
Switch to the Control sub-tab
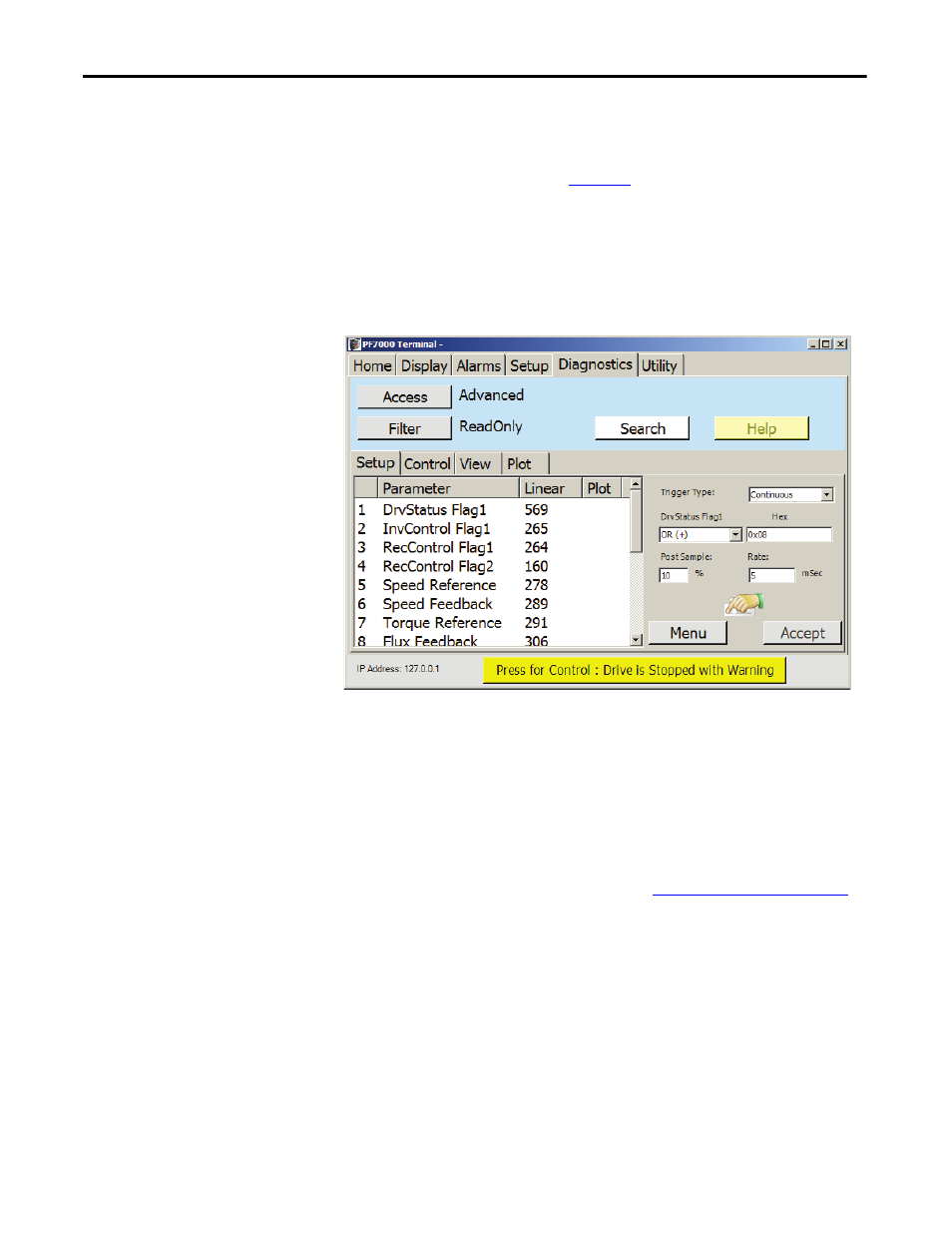(x=427, y=464)
